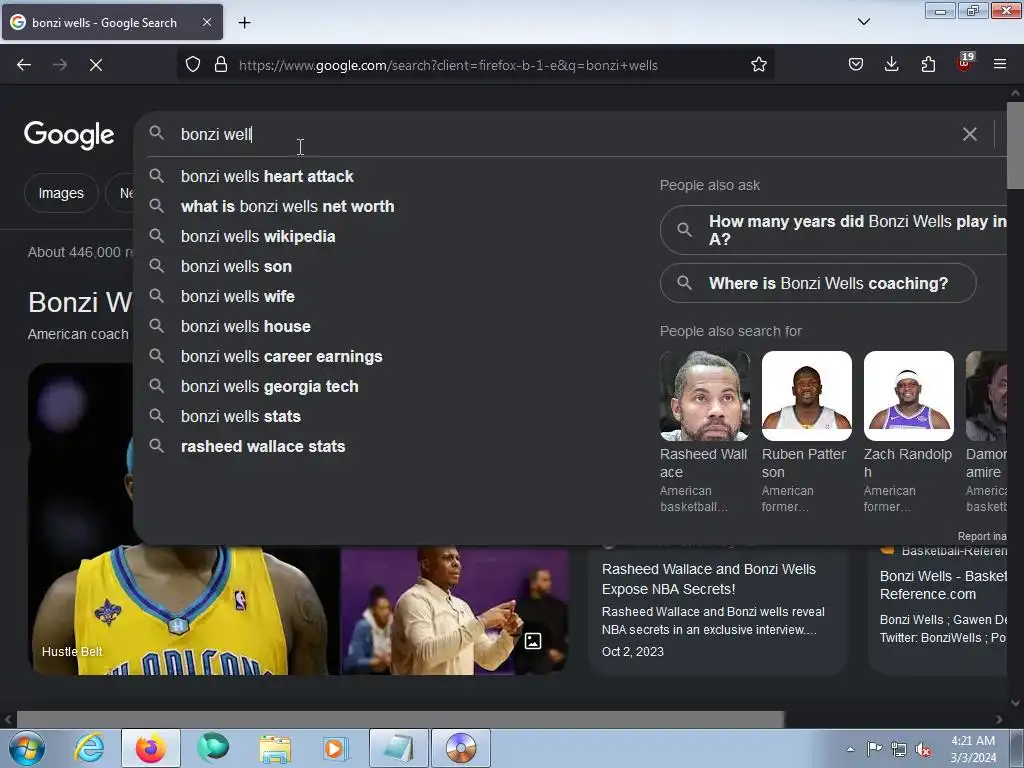The height and width of the screenshot is (768, 1024).
Task: Switch to the Images filter tab
Action: coord(61,193)
